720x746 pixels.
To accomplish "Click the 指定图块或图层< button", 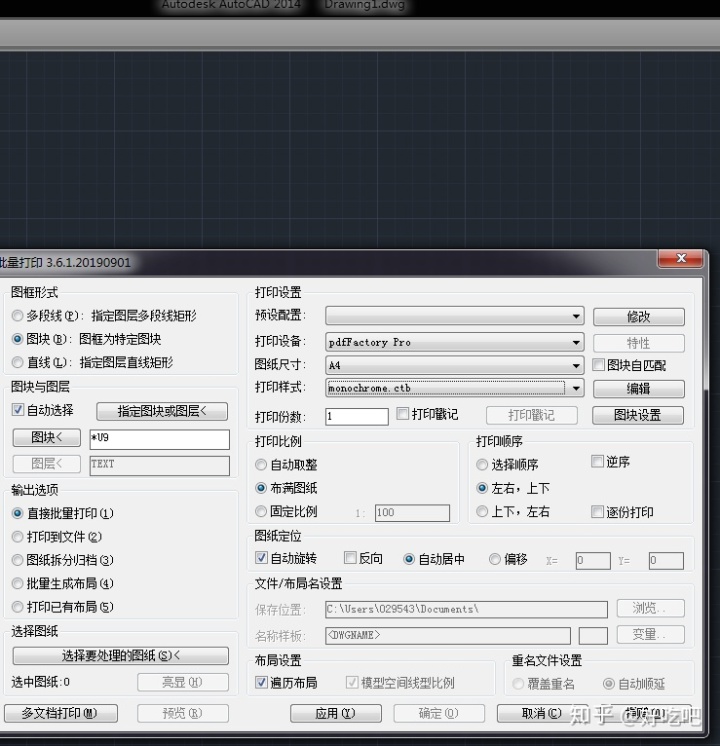I will coord(162,412).
